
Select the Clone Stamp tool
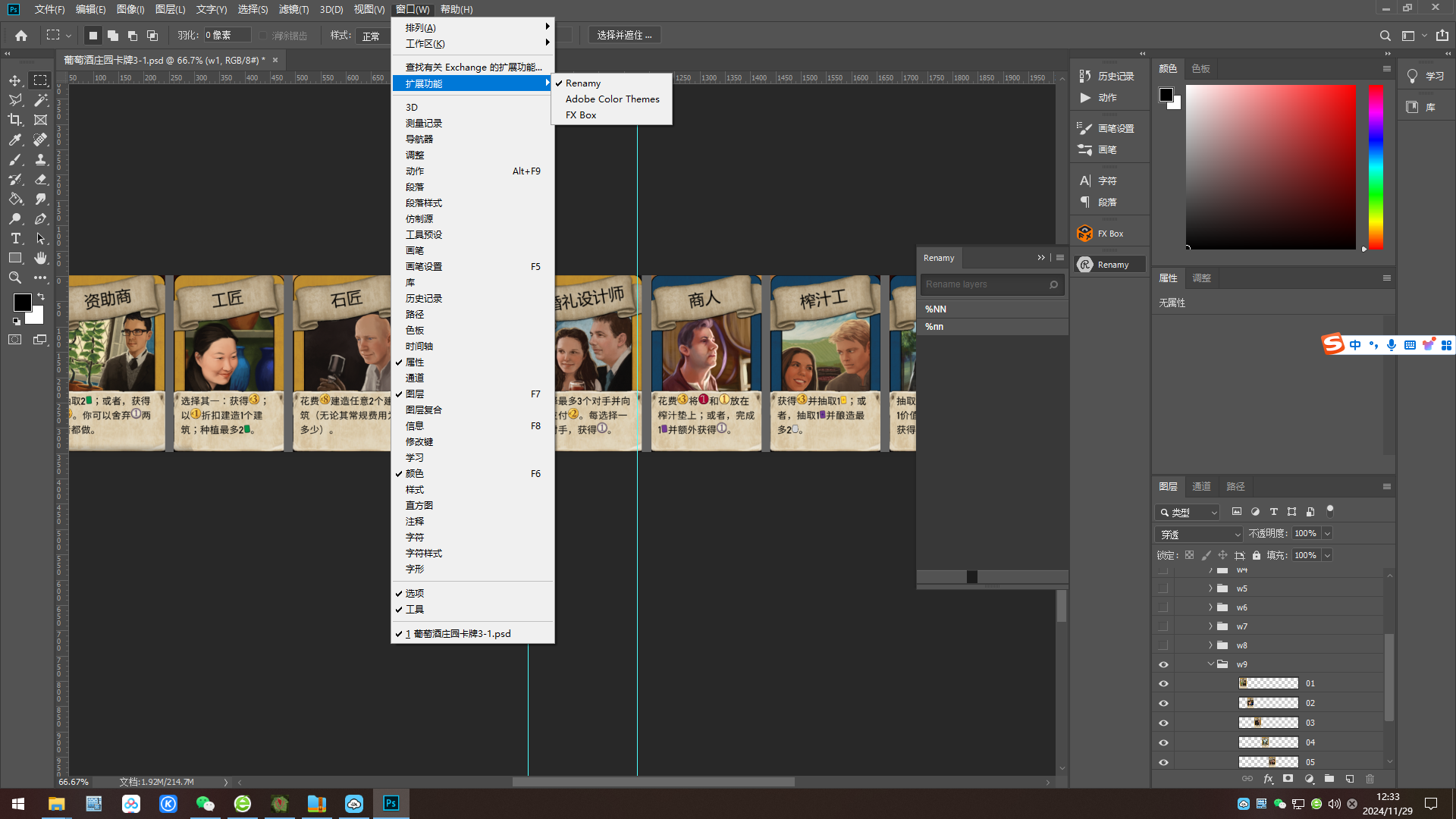[40, 159]
